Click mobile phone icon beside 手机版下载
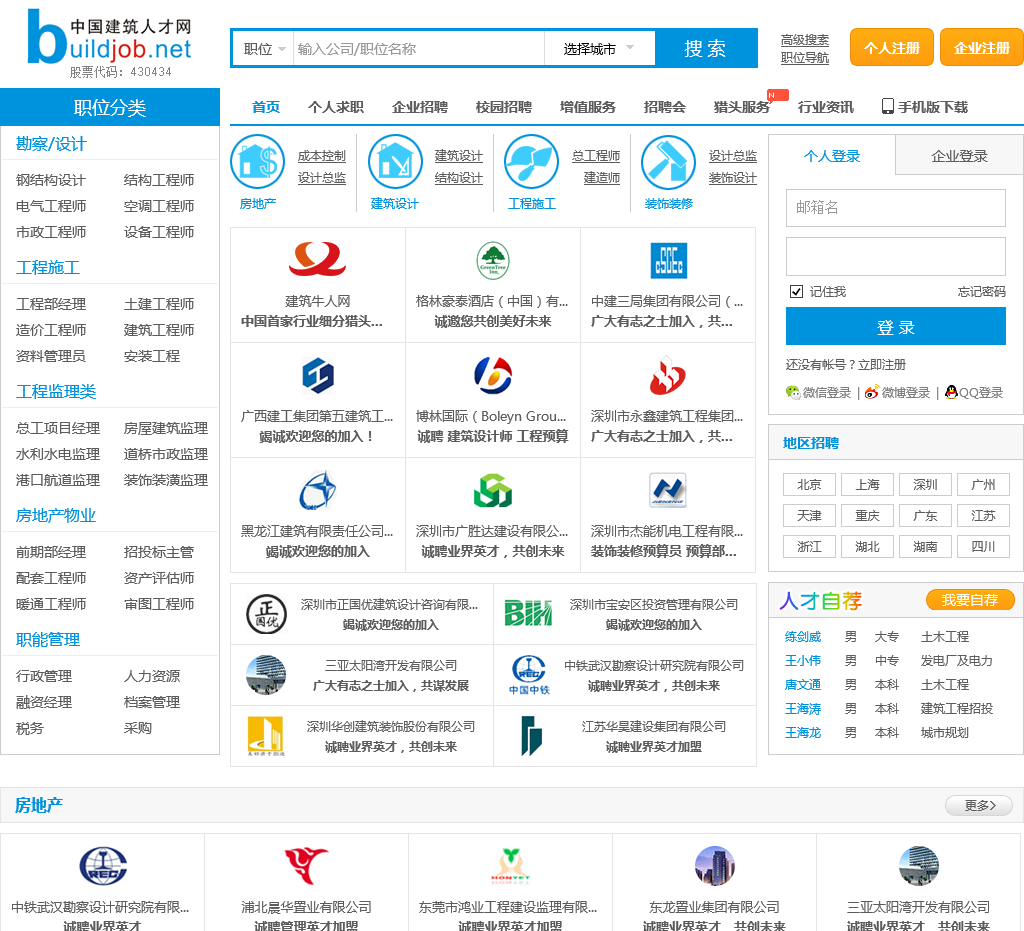 pyautogui.click(x=888, y=106)
